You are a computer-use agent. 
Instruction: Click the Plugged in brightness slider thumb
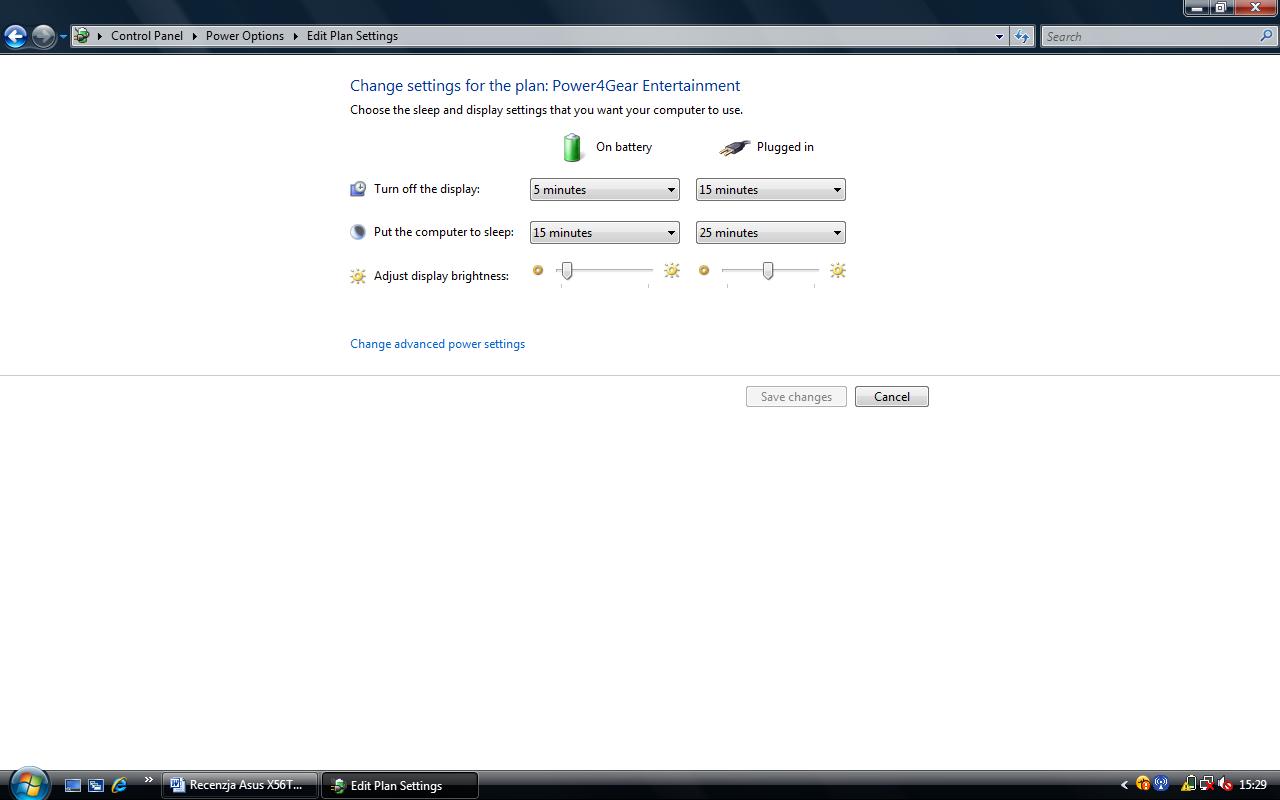(x=768, y=271)
